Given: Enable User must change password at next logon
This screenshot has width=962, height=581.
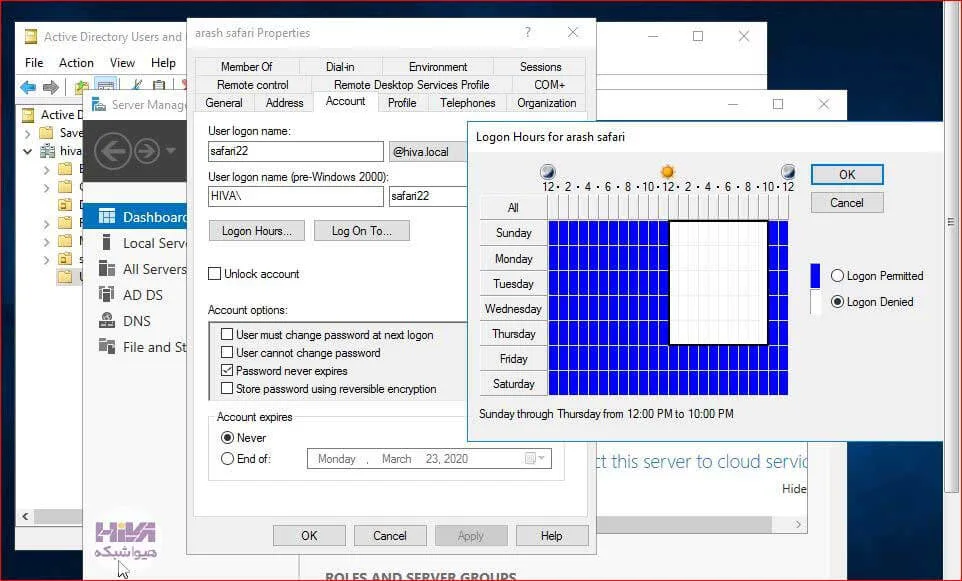Looking at the screenshot, I should 227,334.
